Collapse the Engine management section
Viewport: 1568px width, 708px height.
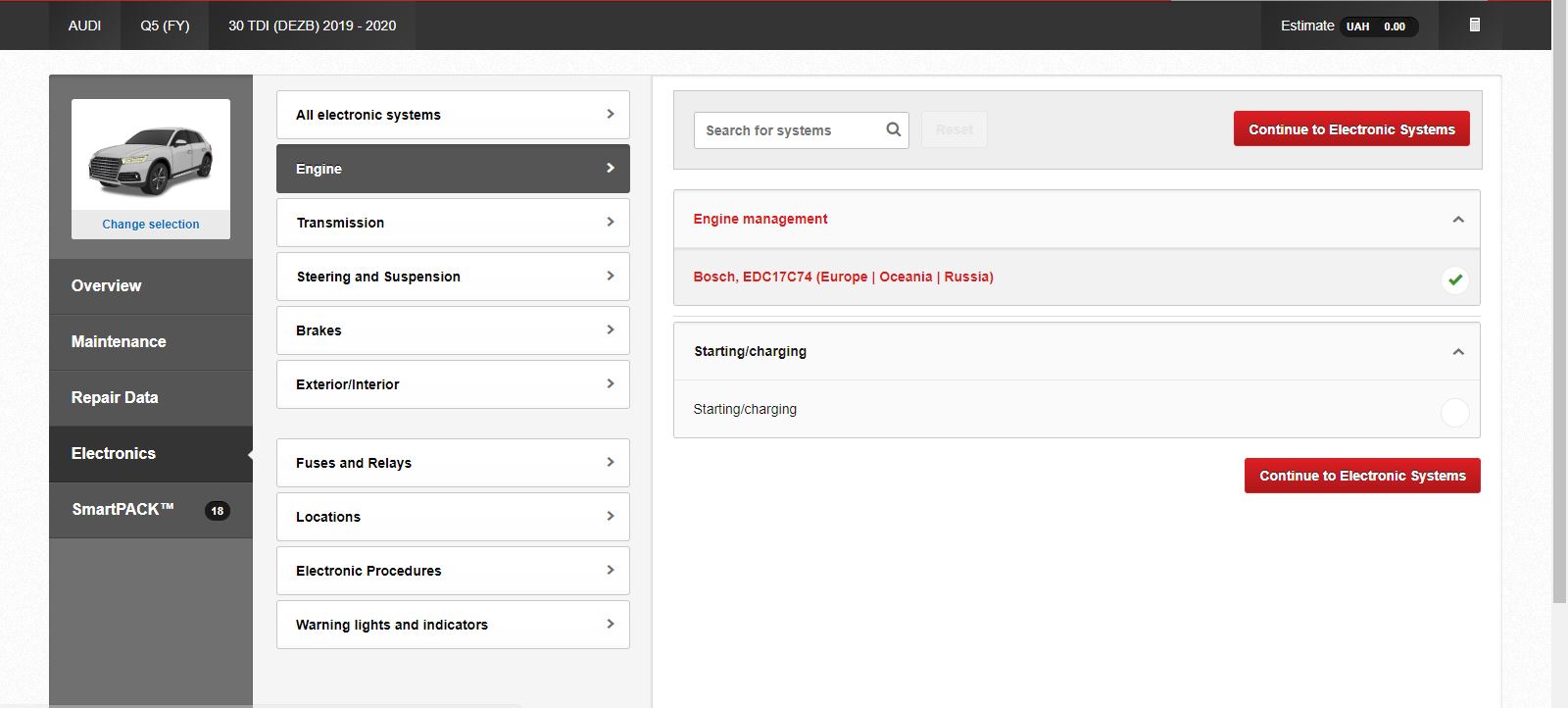pos(1457,220)
